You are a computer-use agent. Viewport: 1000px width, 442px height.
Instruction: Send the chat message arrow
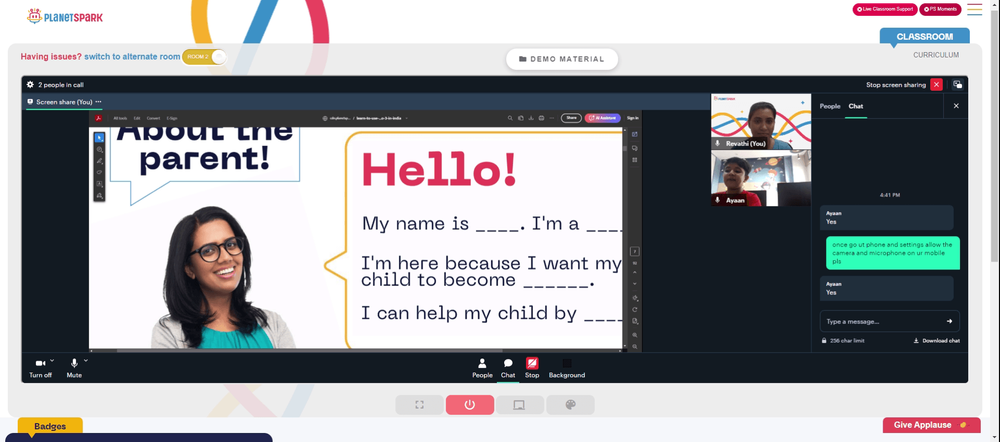950,321
